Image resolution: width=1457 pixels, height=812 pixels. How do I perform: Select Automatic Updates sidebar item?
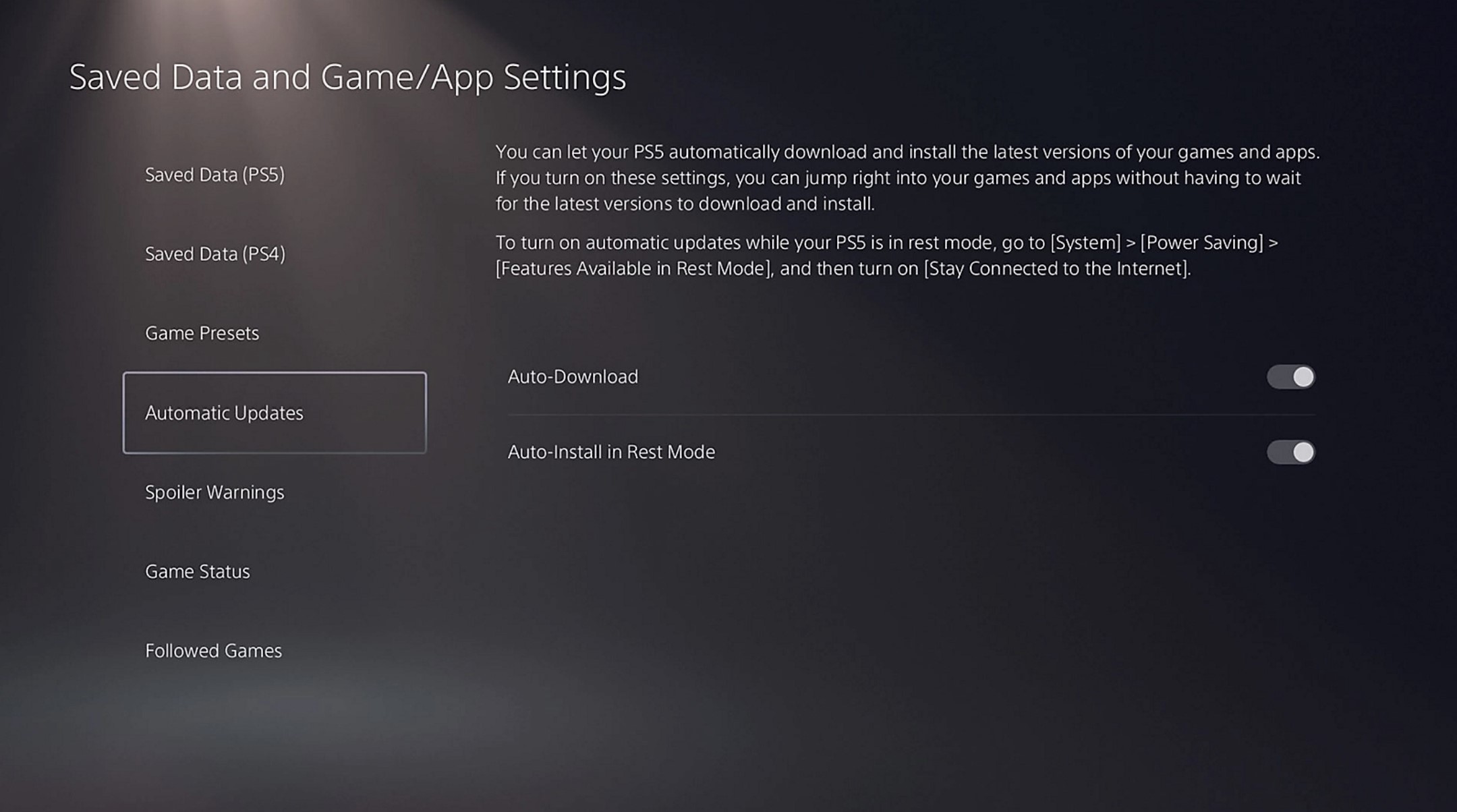274,412
